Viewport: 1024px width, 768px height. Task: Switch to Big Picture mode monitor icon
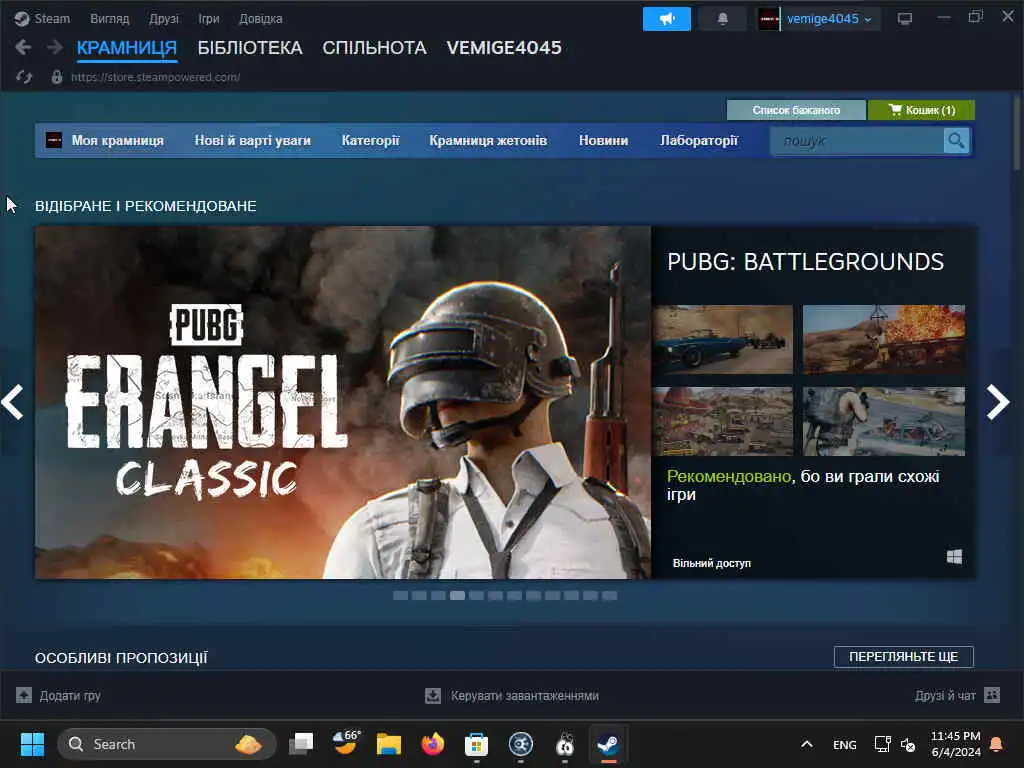coord(904,19)
